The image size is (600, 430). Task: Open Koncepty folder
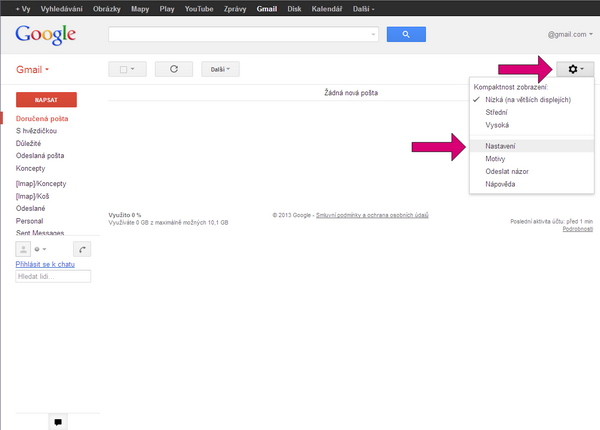pyautogui.click(x=30, y=168)
